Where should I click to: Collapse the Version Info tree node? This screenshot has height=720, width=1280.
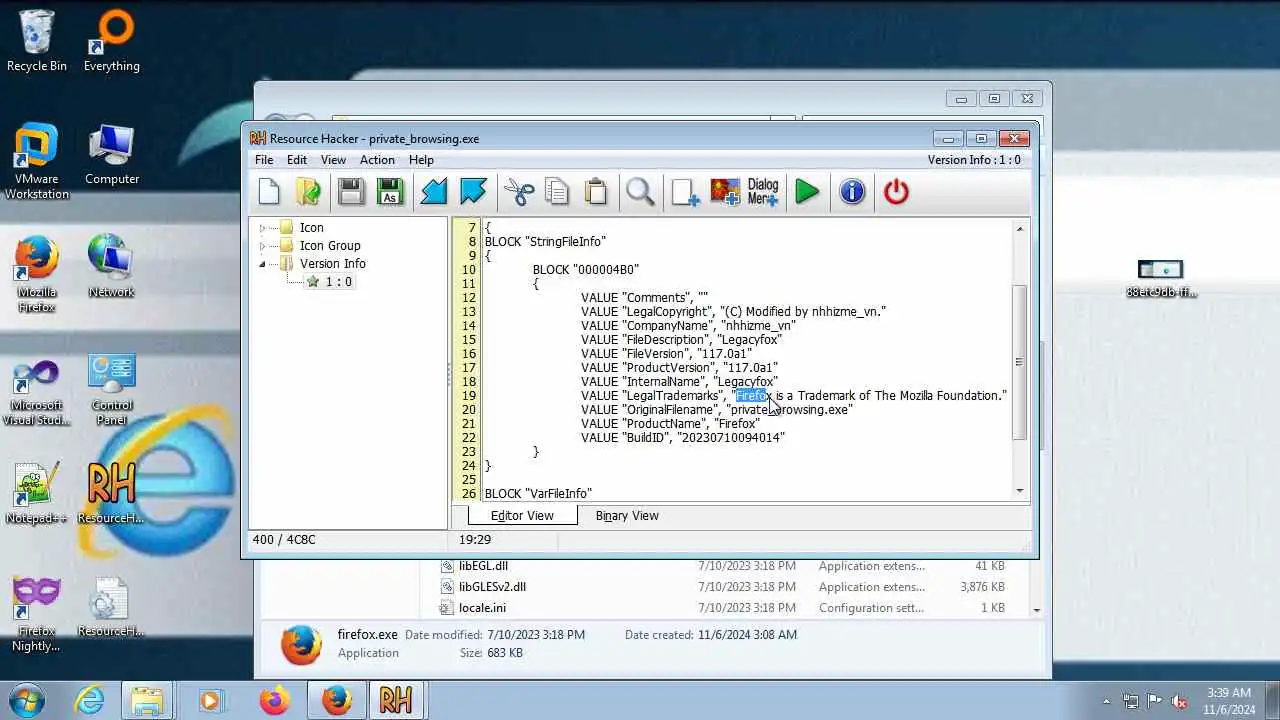click(262, 264)
